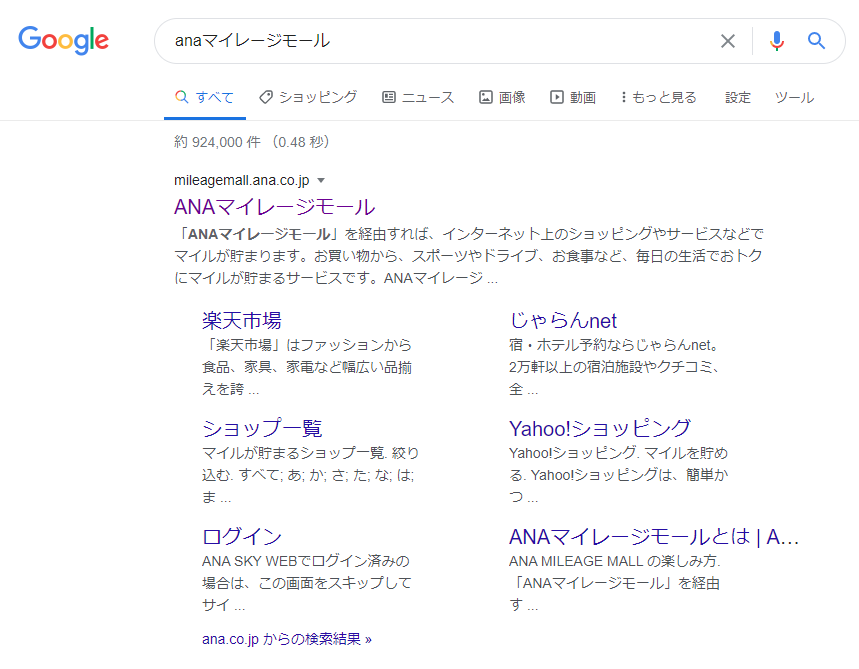The image size is (859, 669).
Task: Expand the もっと見る menu
Action: pos(658,97)
